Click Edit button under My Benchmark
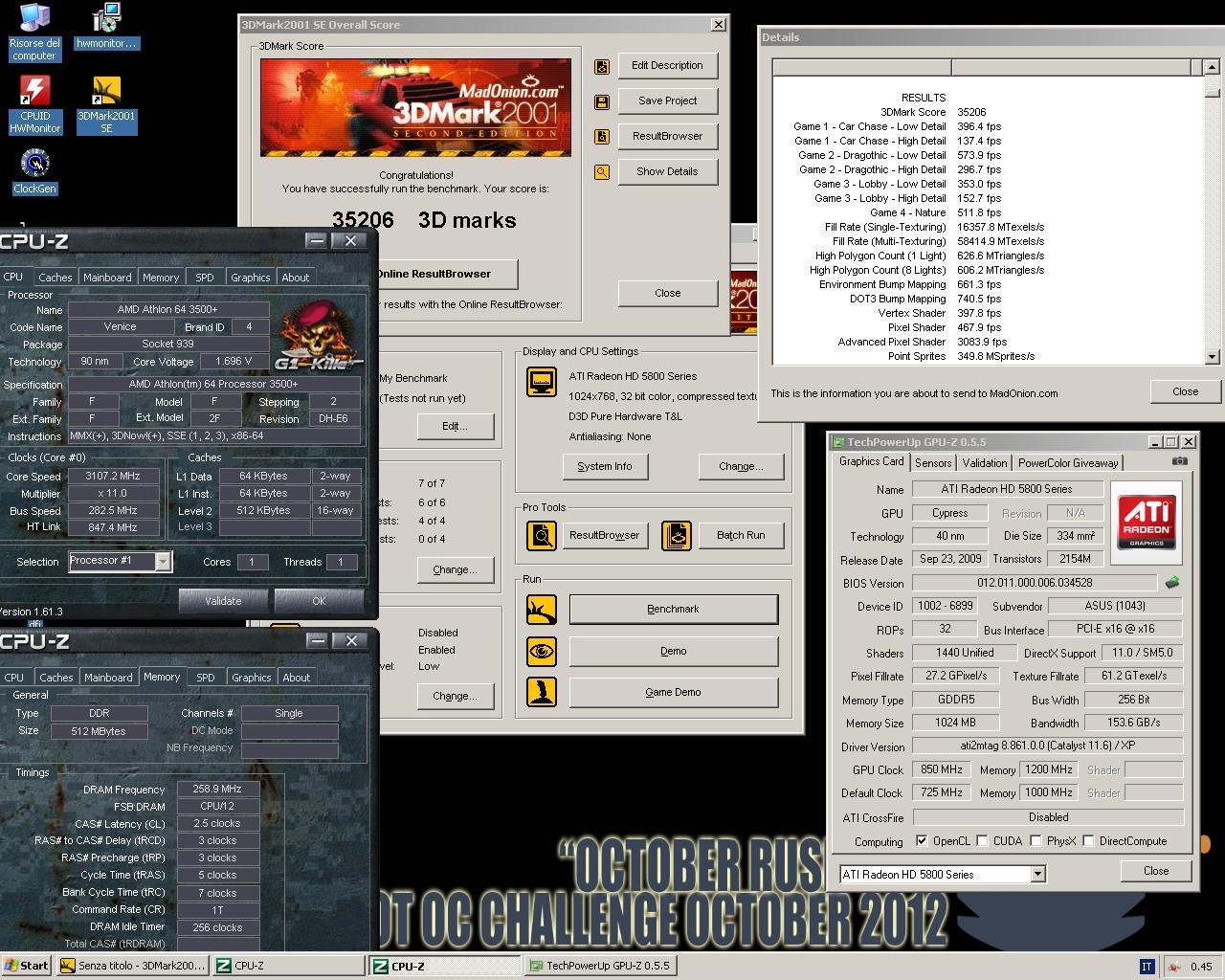The width and height of the screenshot is (1225, 980). 455,426
